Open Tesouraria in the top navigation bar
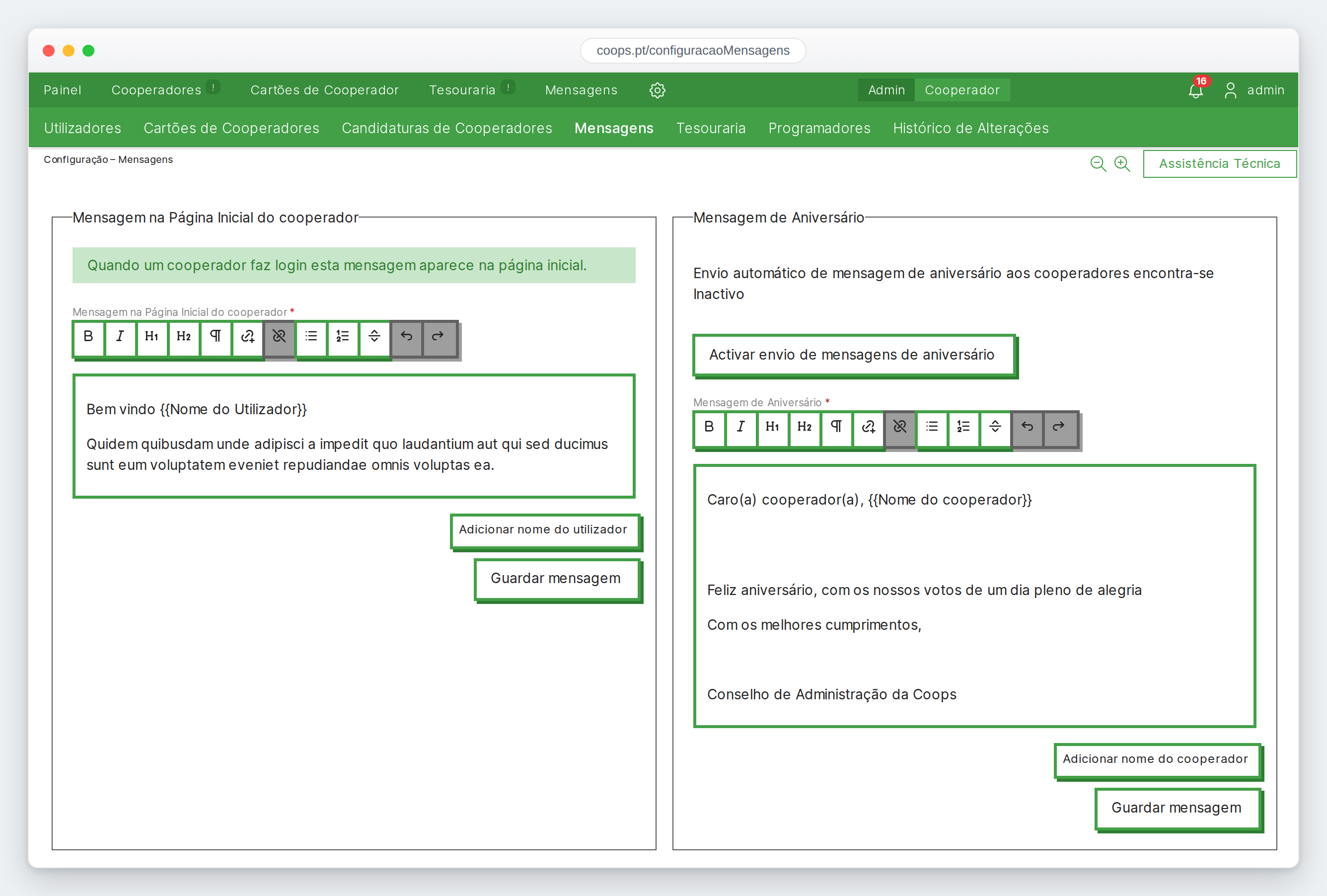The height and width of the screenshot is (896, 1327). pyautogui.click(x=462, y=90)
